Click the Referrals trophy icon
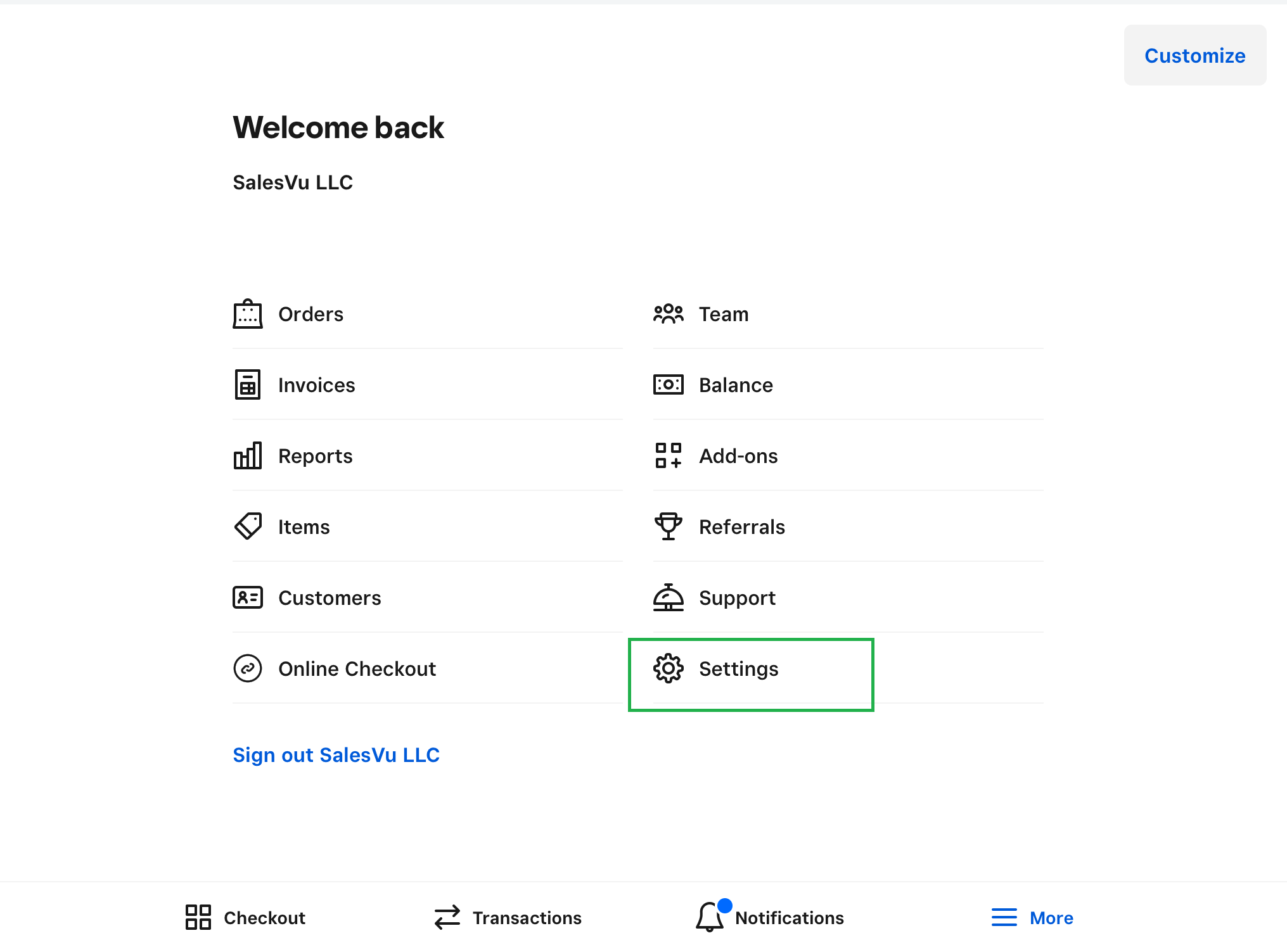The height and width of the screenshot is (952, 1287). pos(668,526)
